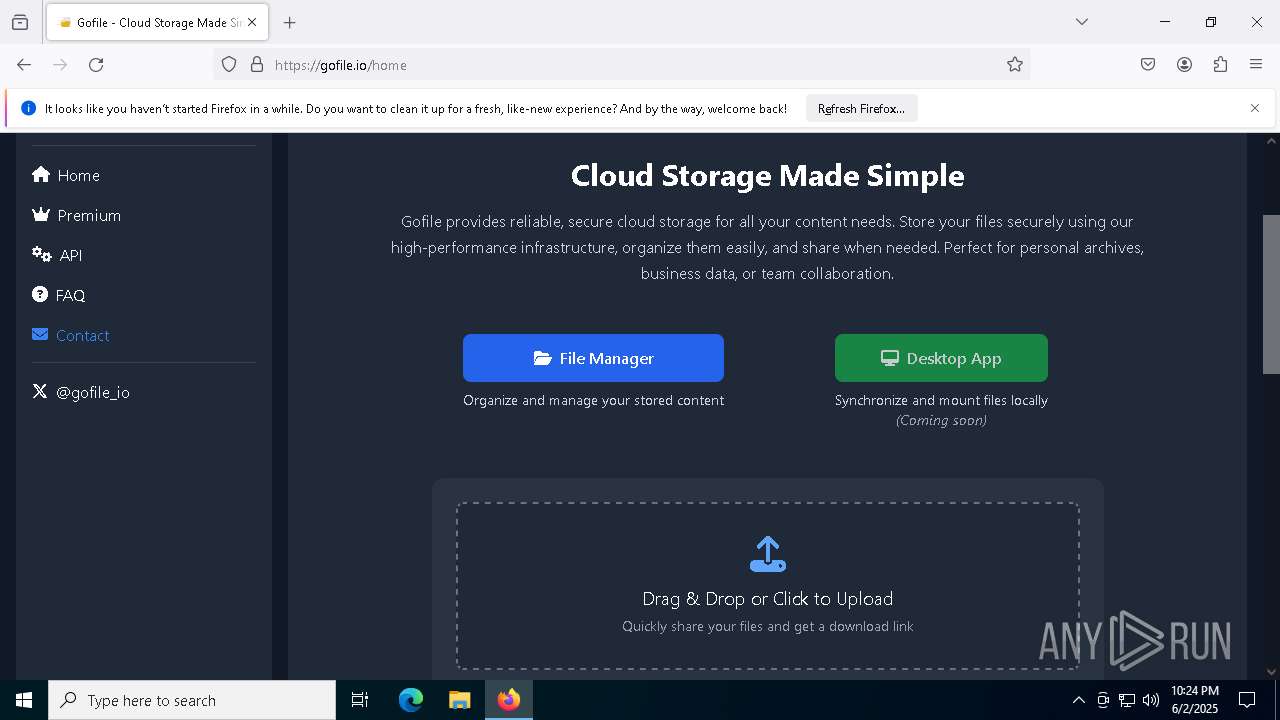Click the '(Coming soon)' text
This screenshot has height=720, width=1280.
941,420
